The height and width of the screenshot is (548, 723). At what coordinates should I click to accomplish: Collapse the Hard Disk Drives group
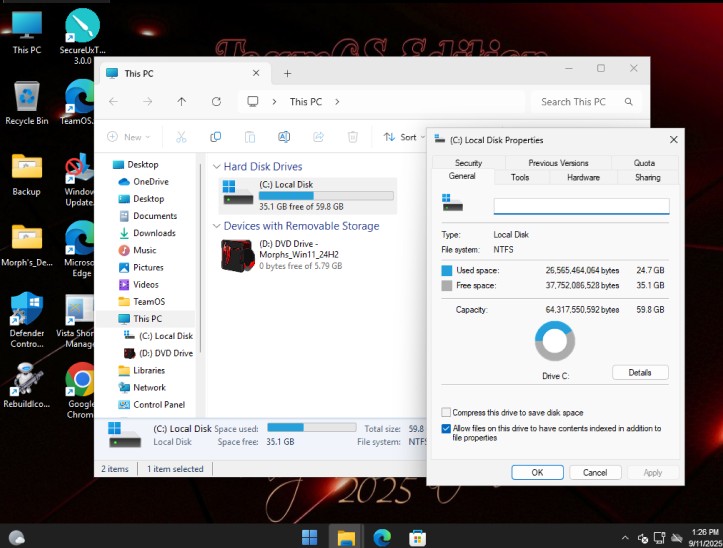tap(216, 167)
